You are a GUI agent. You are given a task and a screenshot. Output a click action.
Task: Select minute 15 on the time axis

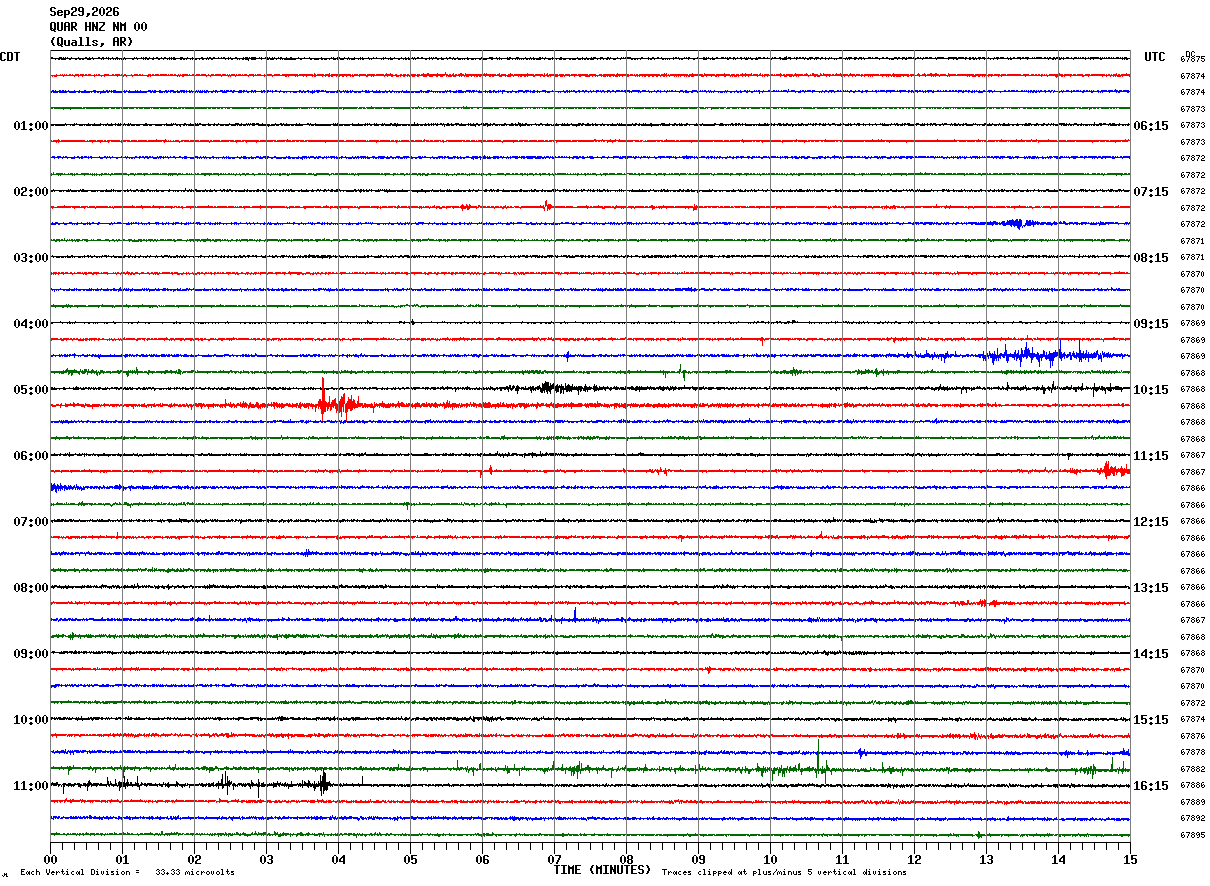point(1130,859)
